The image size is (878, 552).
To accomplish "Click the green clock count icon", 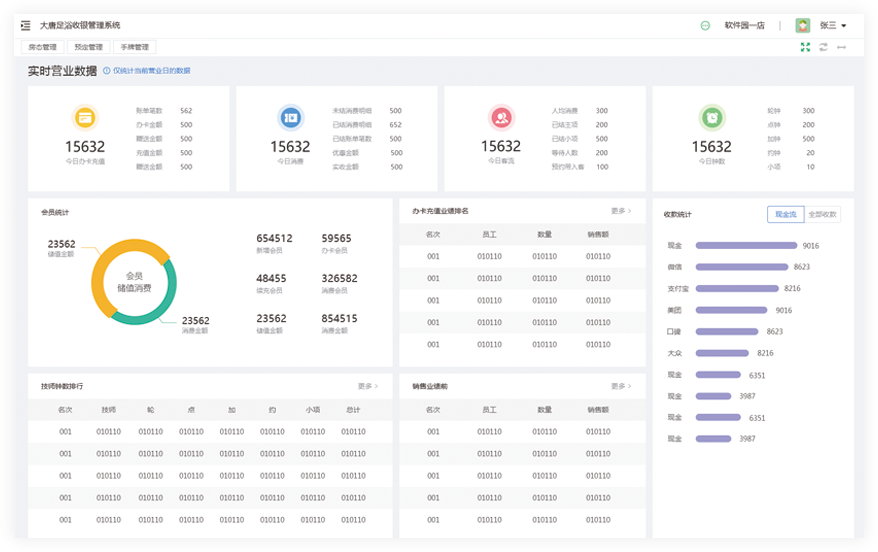I will [711, 117].
